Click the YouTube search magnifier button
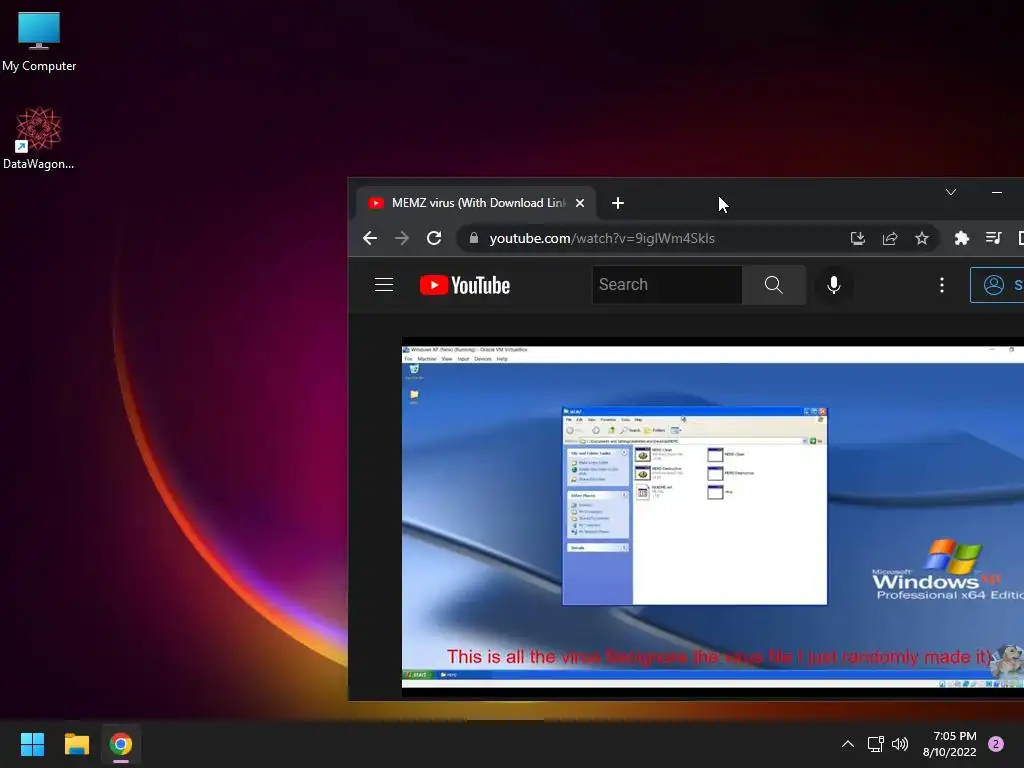The image size is (1024, 768). click(774, 285)
